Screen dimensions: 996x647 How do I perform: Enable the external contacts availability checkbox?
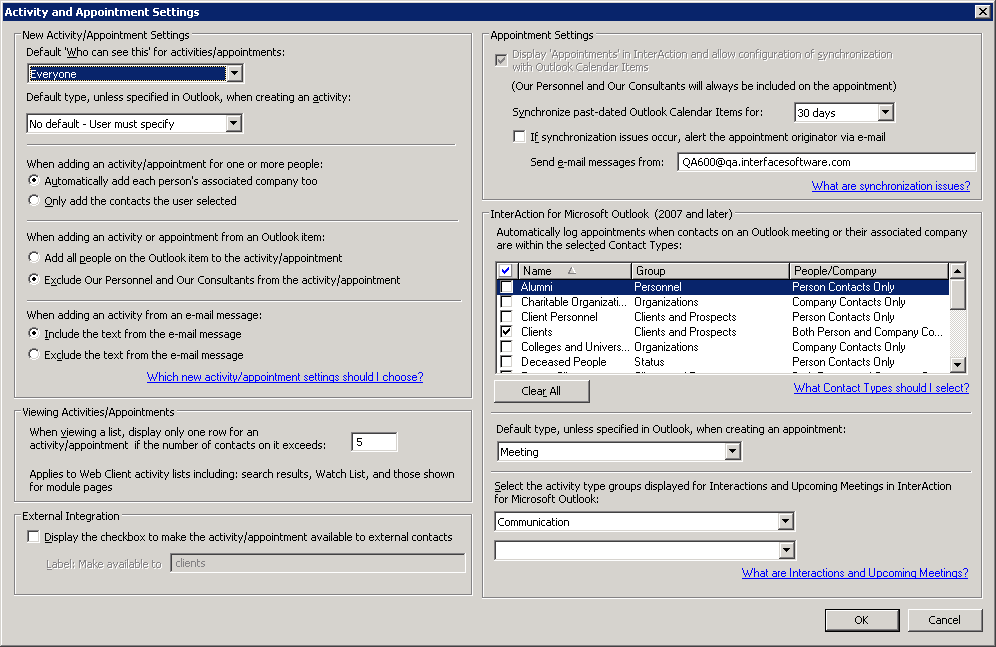coord(33,536)
